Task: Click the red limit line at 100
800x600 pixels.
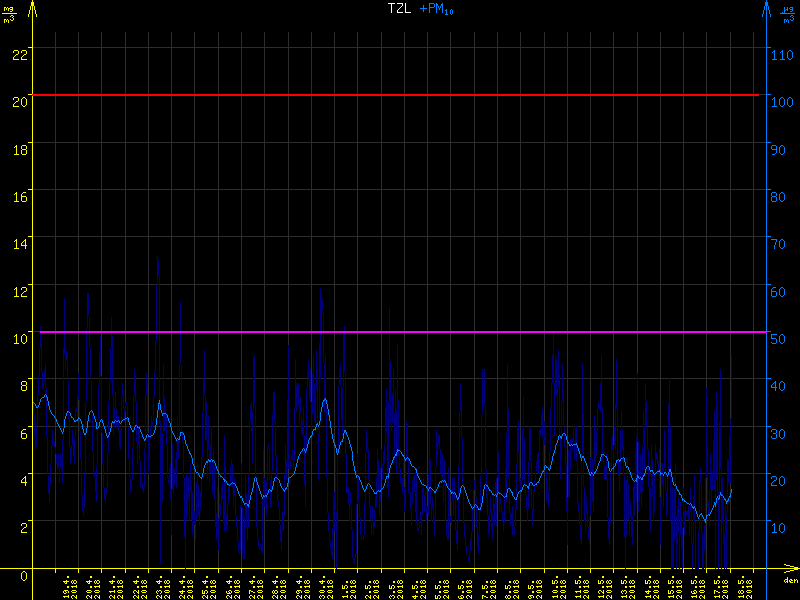Action: (400, 95)
